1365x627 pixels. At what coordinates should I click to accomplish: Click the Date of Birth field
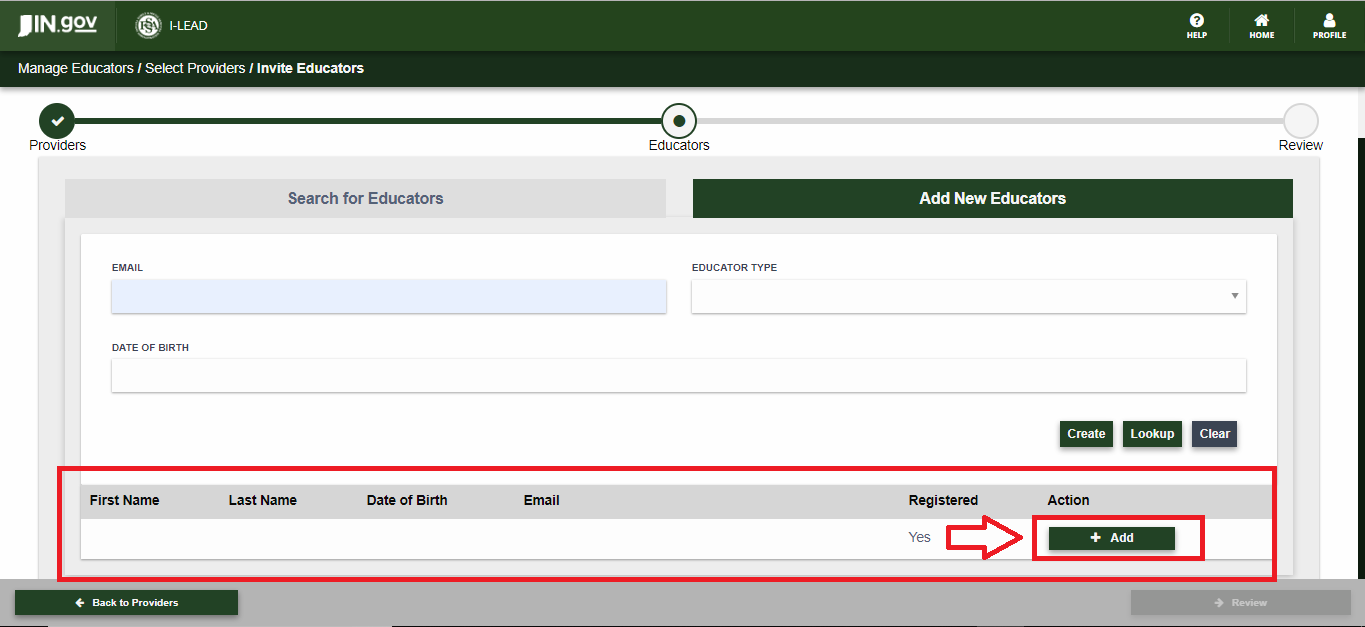[678, 376]
